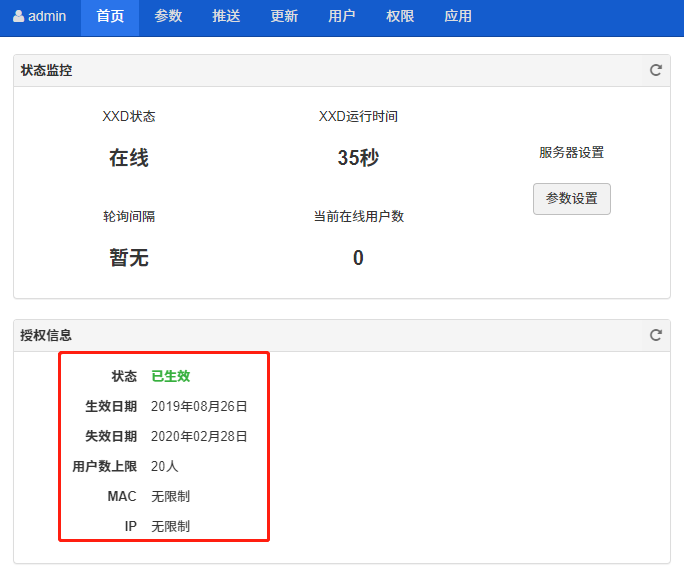The height and width of the screenshot is (581, 684).
Task: Click the admin user icon
Action: click(x=18, y=17)
